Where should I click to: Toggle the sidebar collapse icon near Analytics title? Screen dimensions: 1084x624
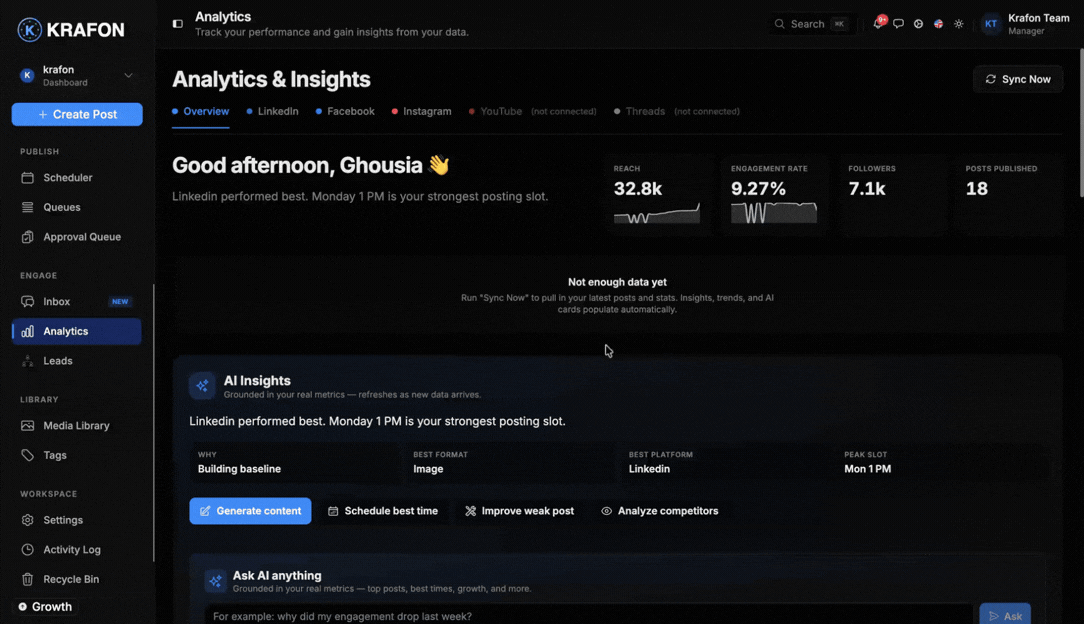click(x=178, y=23)
